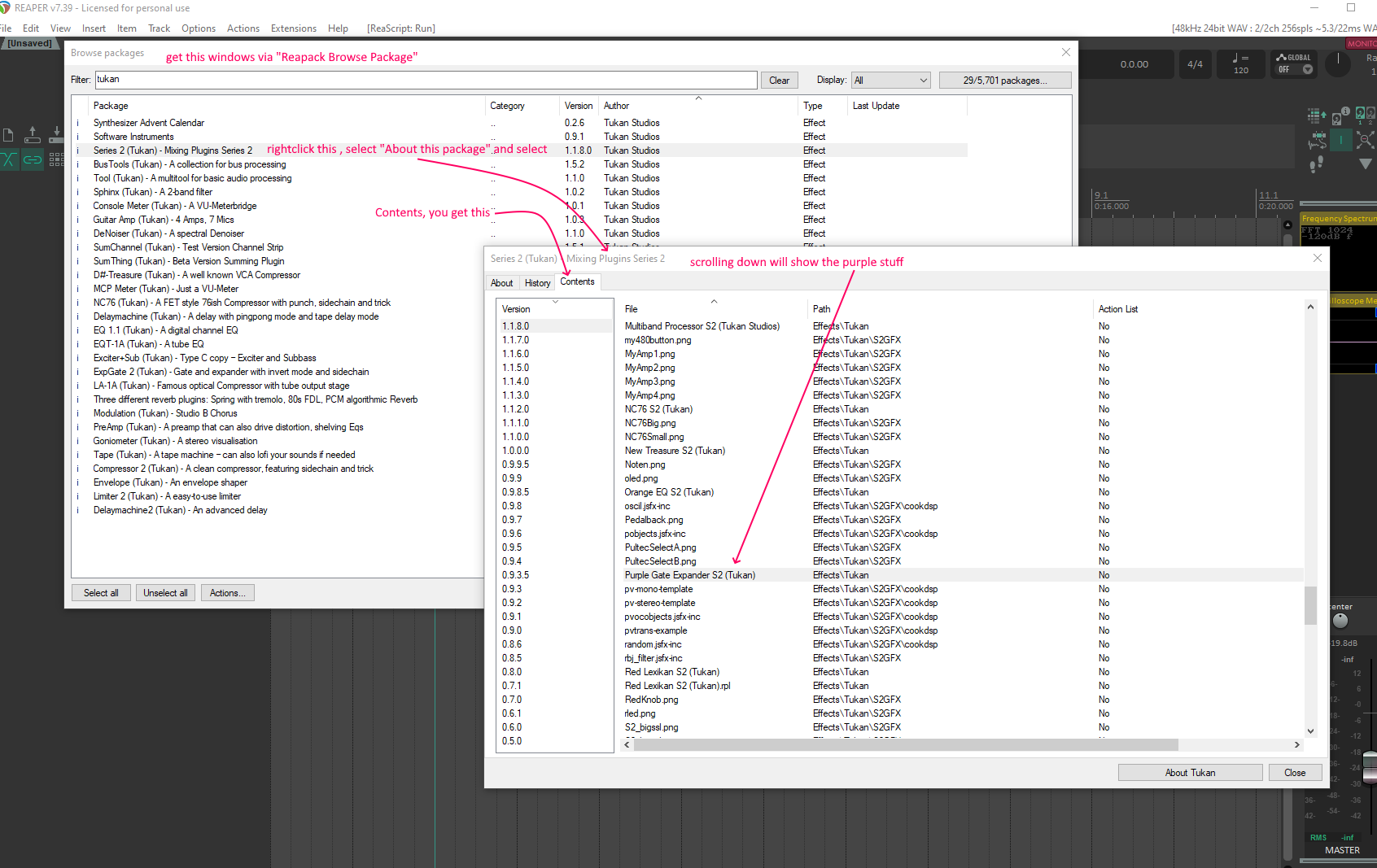Viewport: 1377px width, 868px height.
Task: Close the Browse packages window
Action: click(1066, 53)
